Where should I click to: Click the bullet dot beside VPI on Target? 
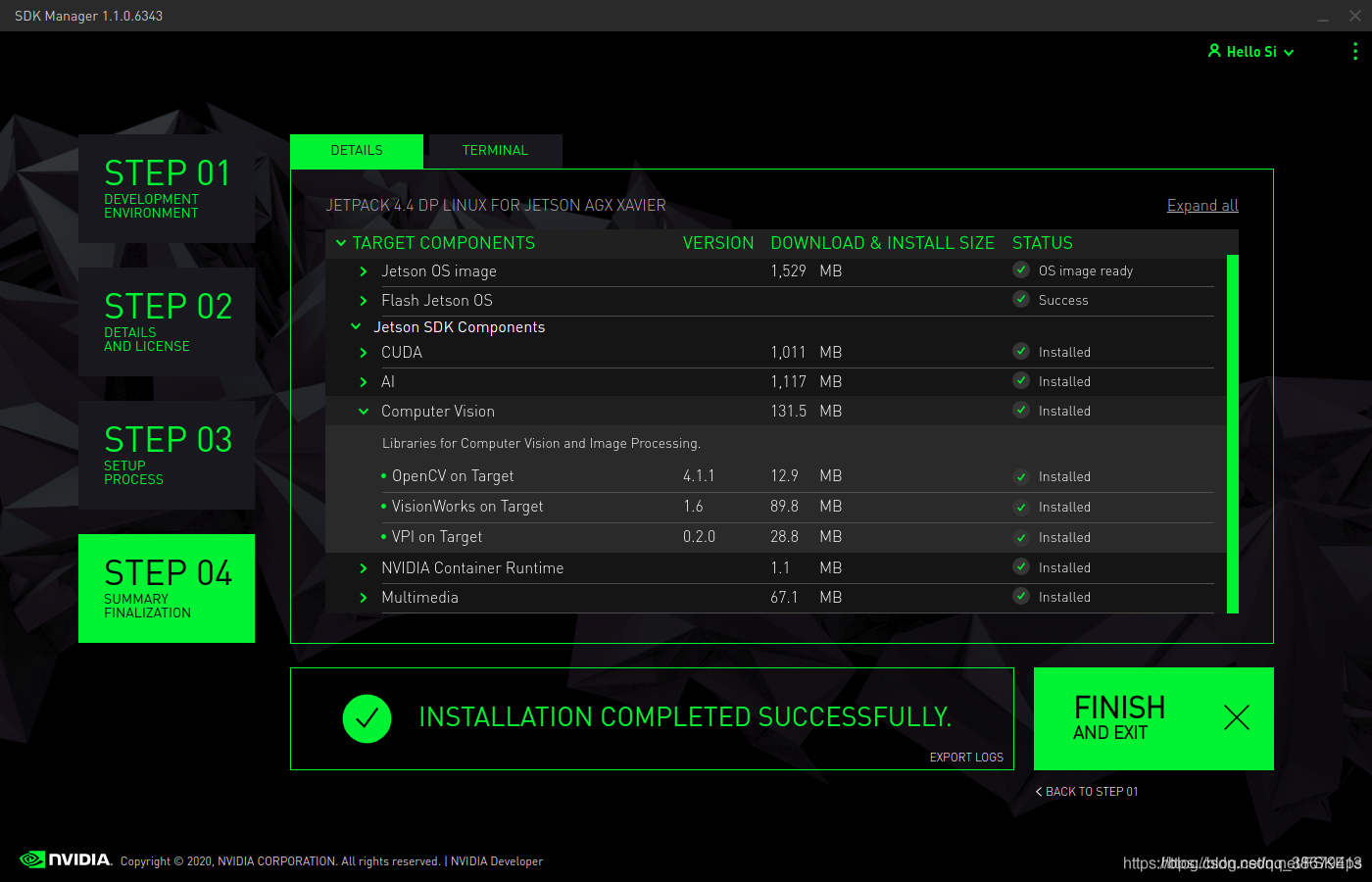point(384,537)
